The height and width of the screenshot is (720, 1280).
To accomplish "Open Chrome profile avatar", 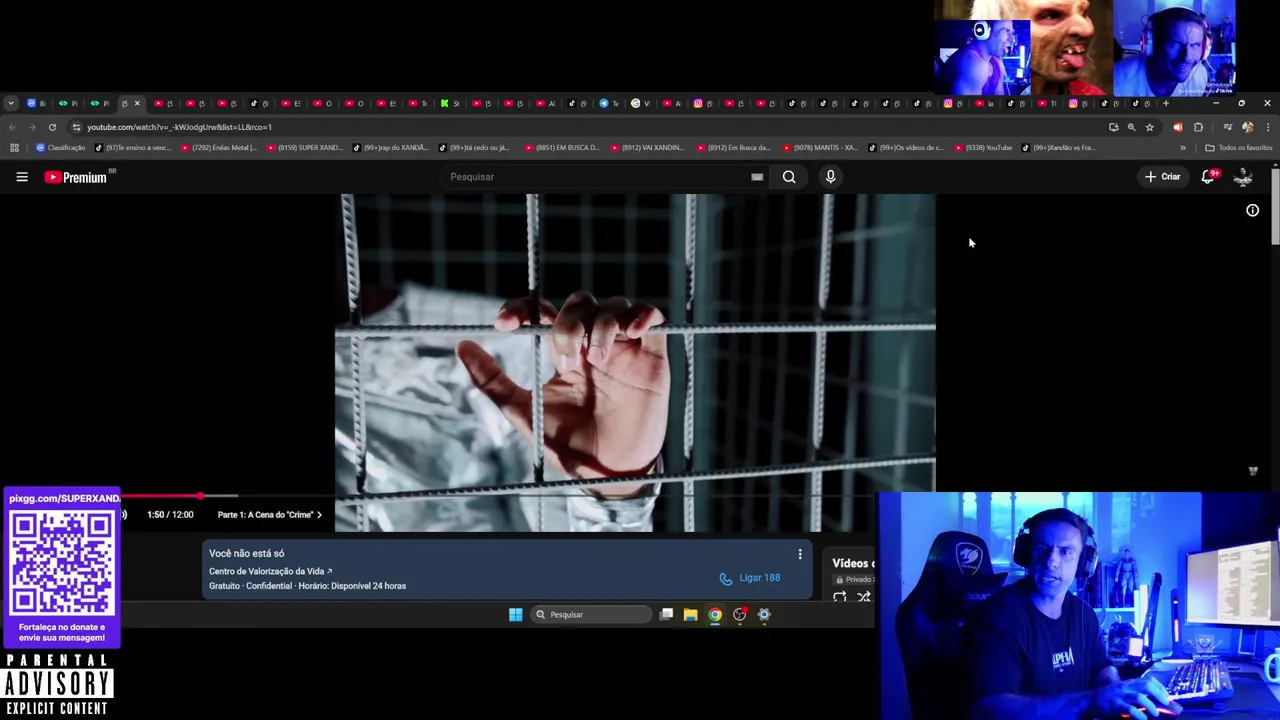I will click(x=1247, y=127).
